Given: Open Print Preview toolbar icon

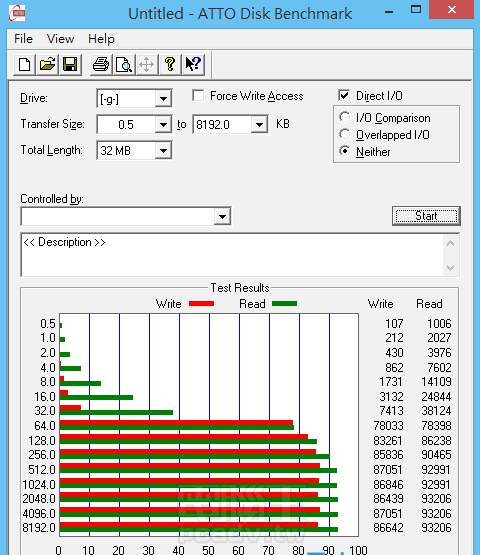Looking at the screenshot, I should point(124,65).
